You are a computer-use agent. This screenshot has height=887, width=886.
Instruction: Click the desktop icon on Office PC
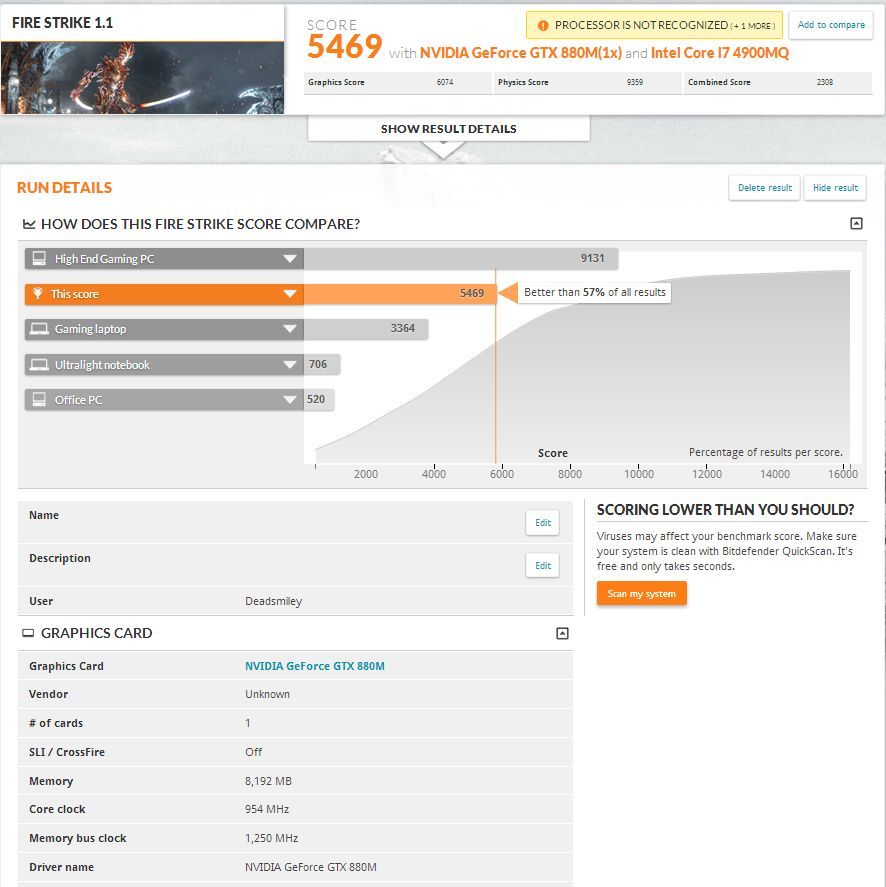(39, 399)
